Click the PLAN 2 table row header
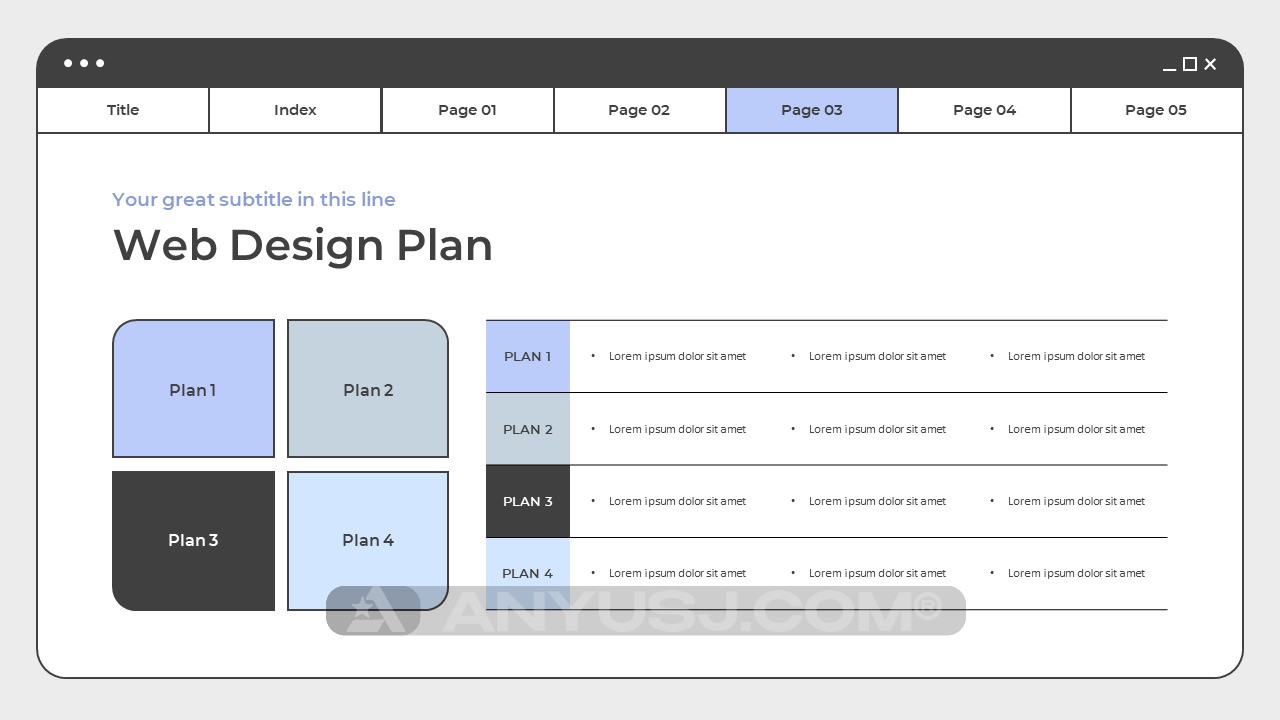The height and width of the screenshot is (720, 1280). [x=528, y=429]
